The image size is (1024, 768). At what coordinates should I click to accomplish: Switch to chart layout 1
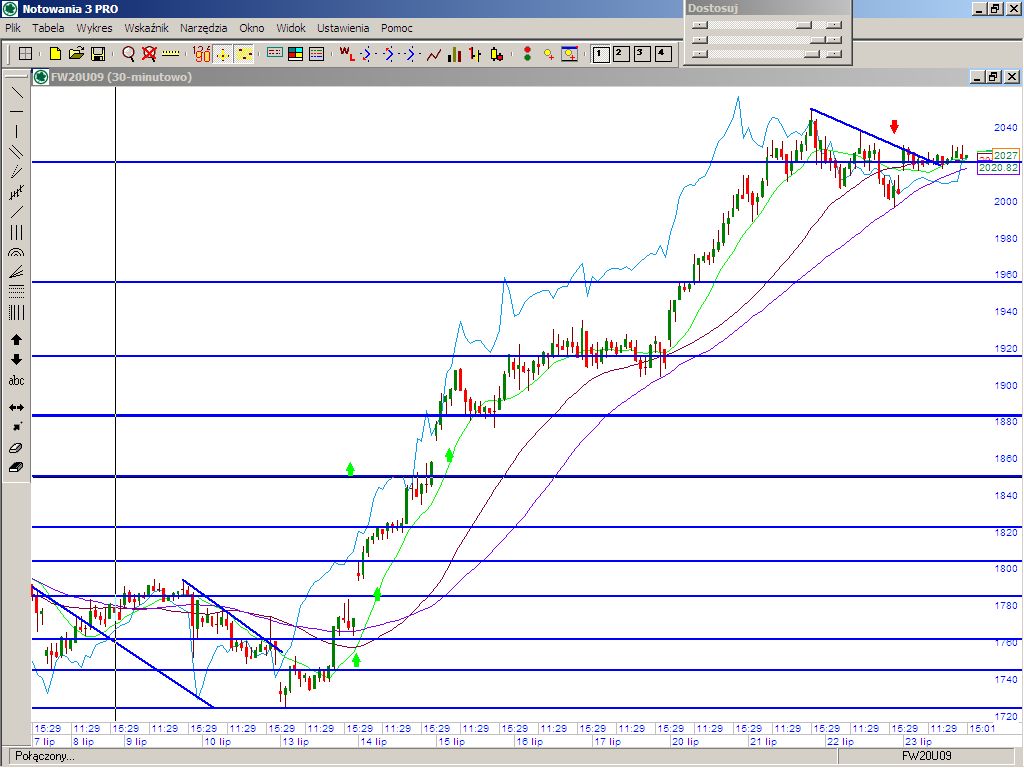click(x=600, y=54)
